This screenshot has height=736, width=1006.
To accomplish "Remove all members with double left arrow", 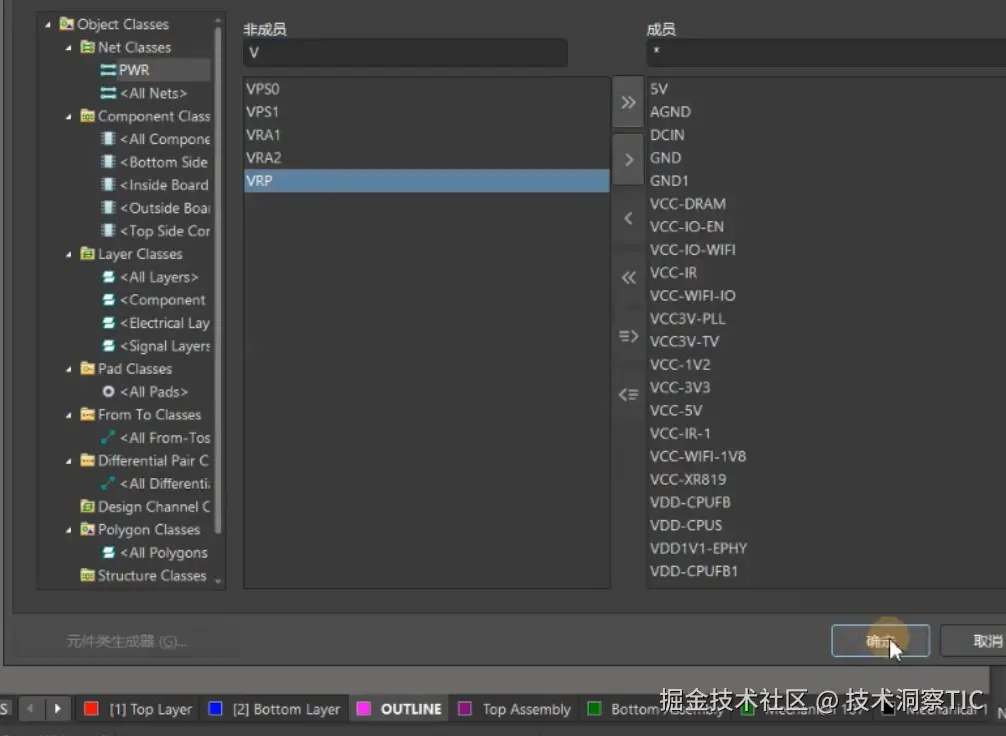I will tap(628, 277).
